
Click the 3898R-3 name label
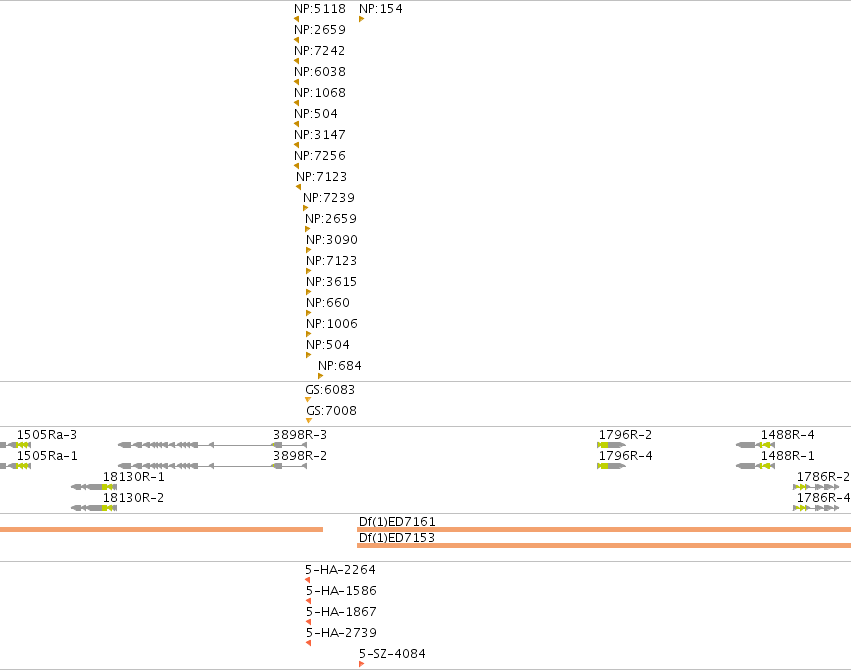tap(300, 435)
